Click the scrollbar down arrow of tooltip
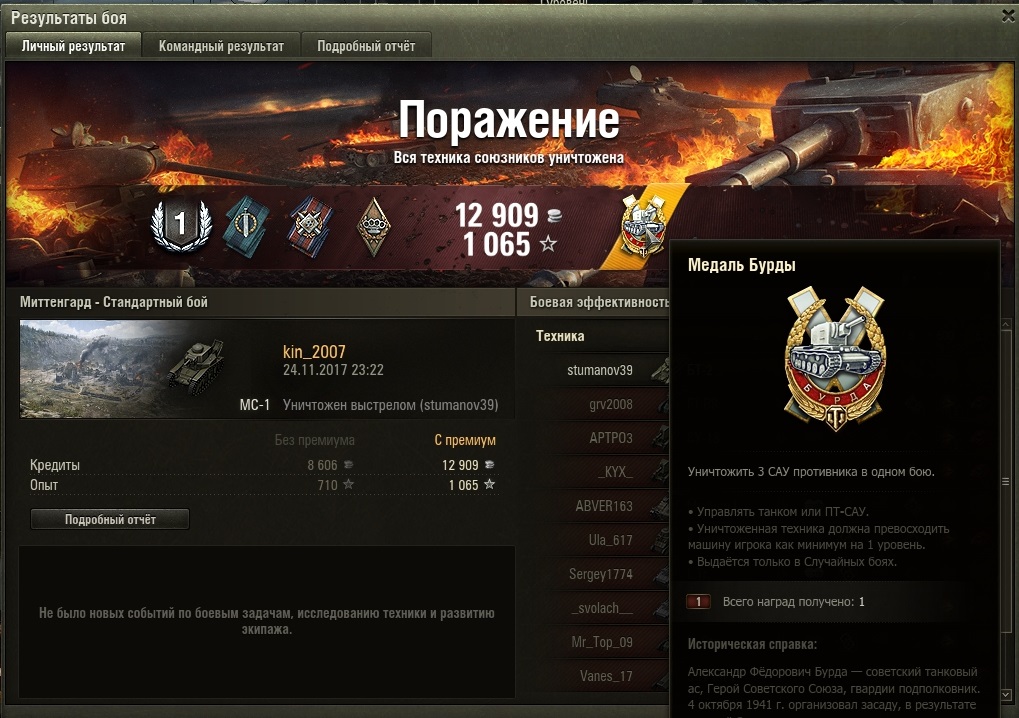 (1006, 694)
